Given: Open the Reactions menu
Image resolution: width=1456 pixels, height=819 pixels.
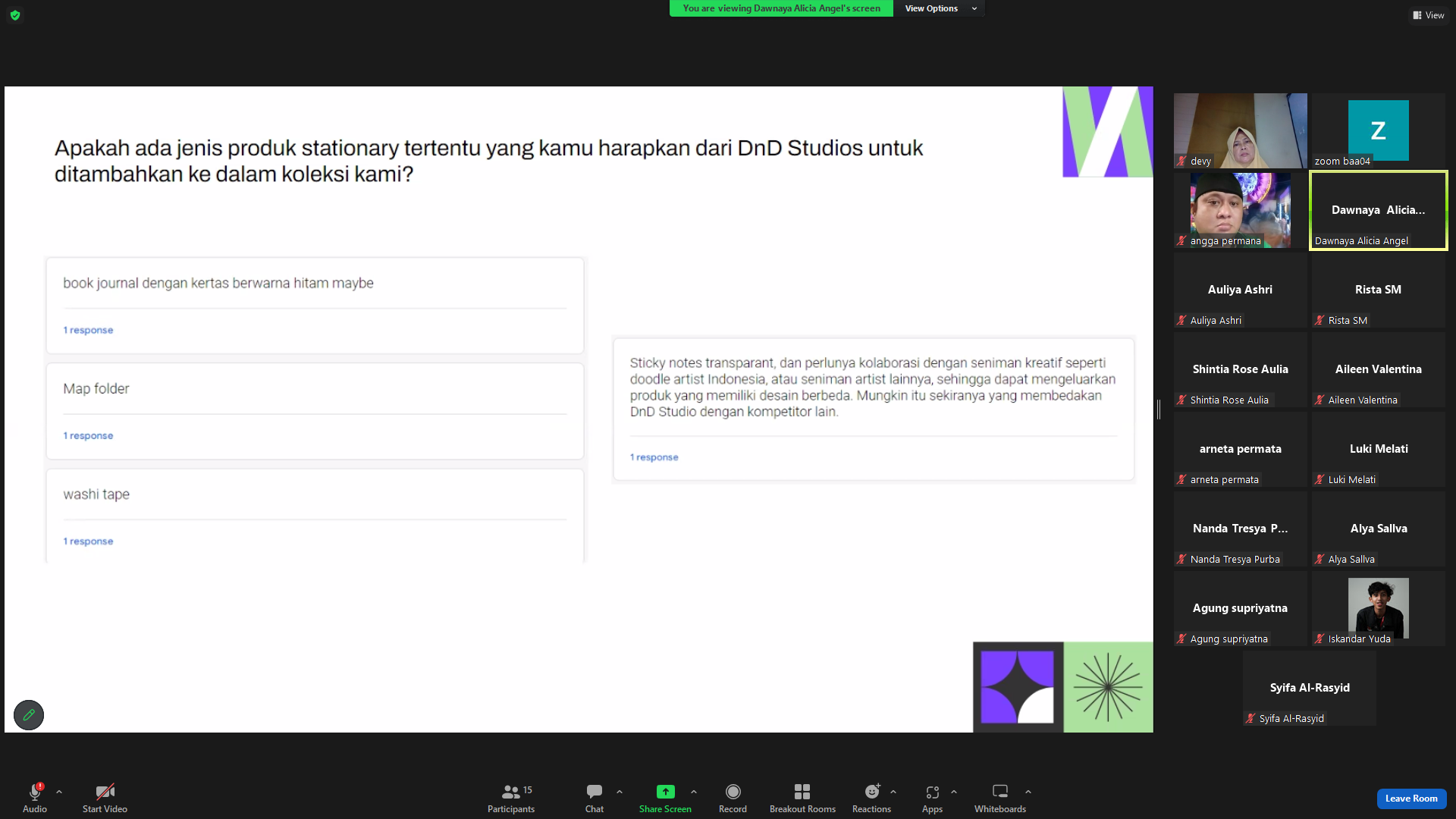Looking at the screenshot, I should click(872, 798).
